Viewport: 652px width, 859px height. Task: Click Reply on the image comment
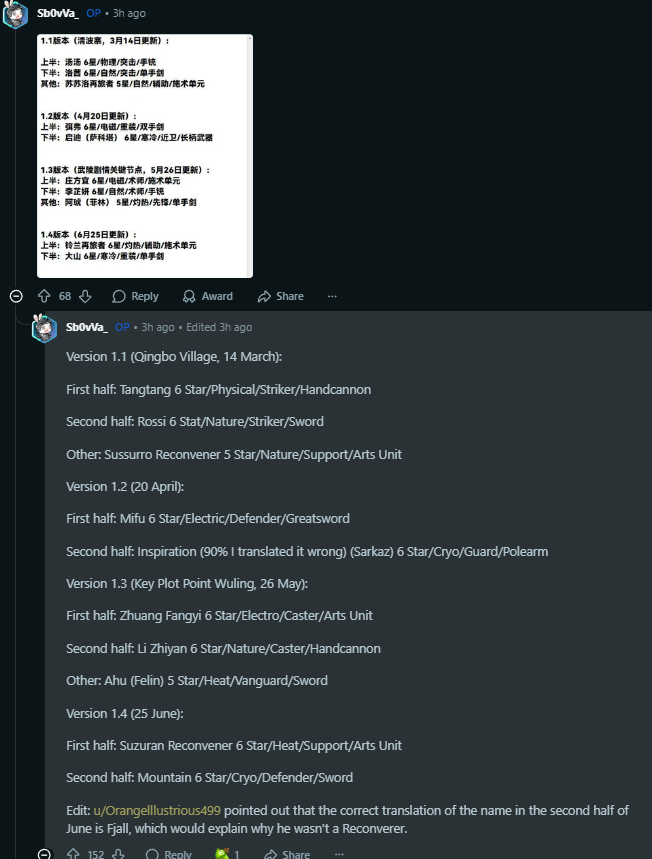click(x=135, y=296)
